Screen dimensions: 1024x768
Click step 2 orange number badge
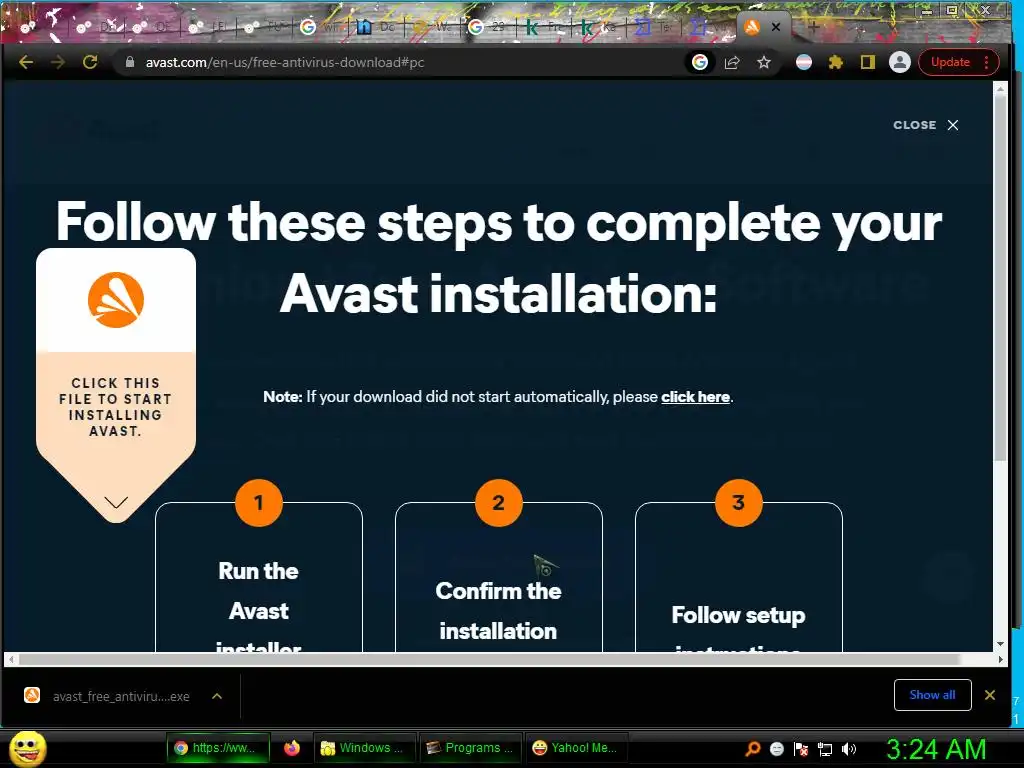(498, 502)
